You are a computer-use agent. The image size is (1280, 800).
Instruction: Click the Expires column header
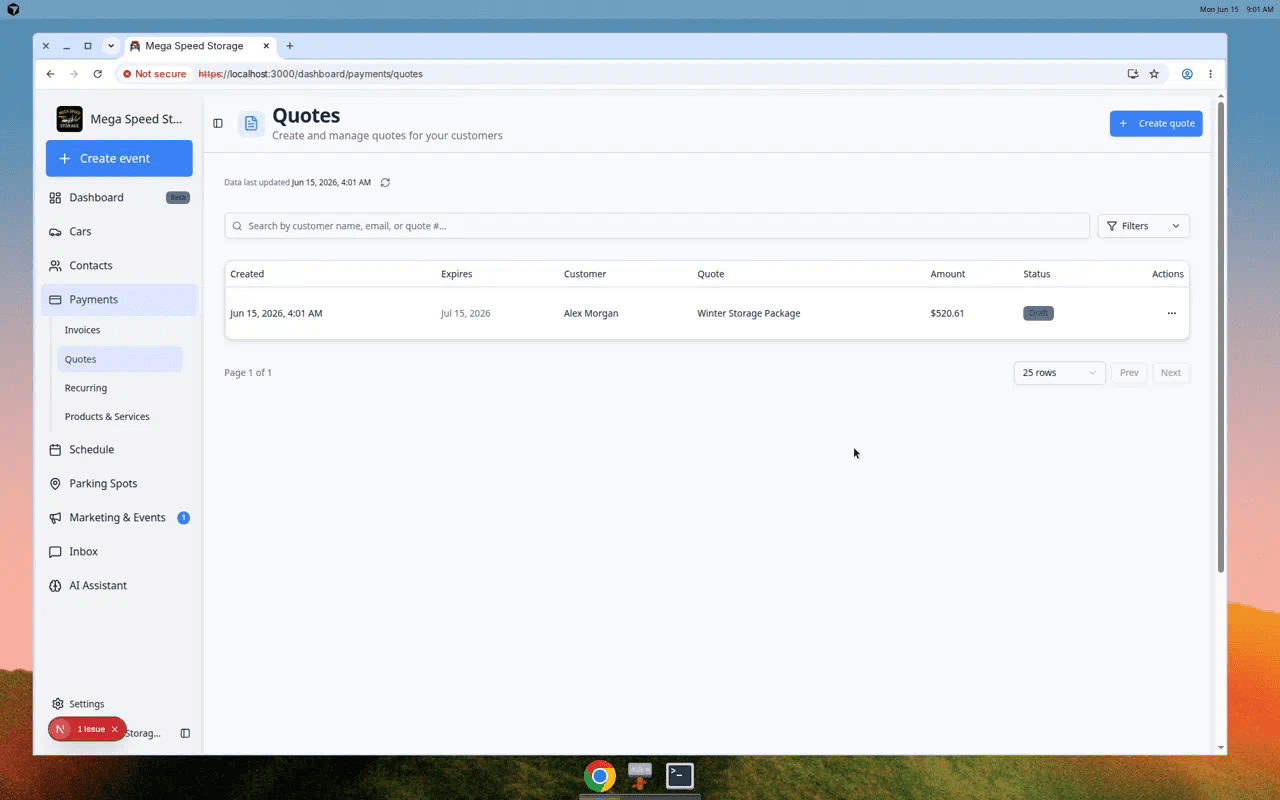click(457, 274)
